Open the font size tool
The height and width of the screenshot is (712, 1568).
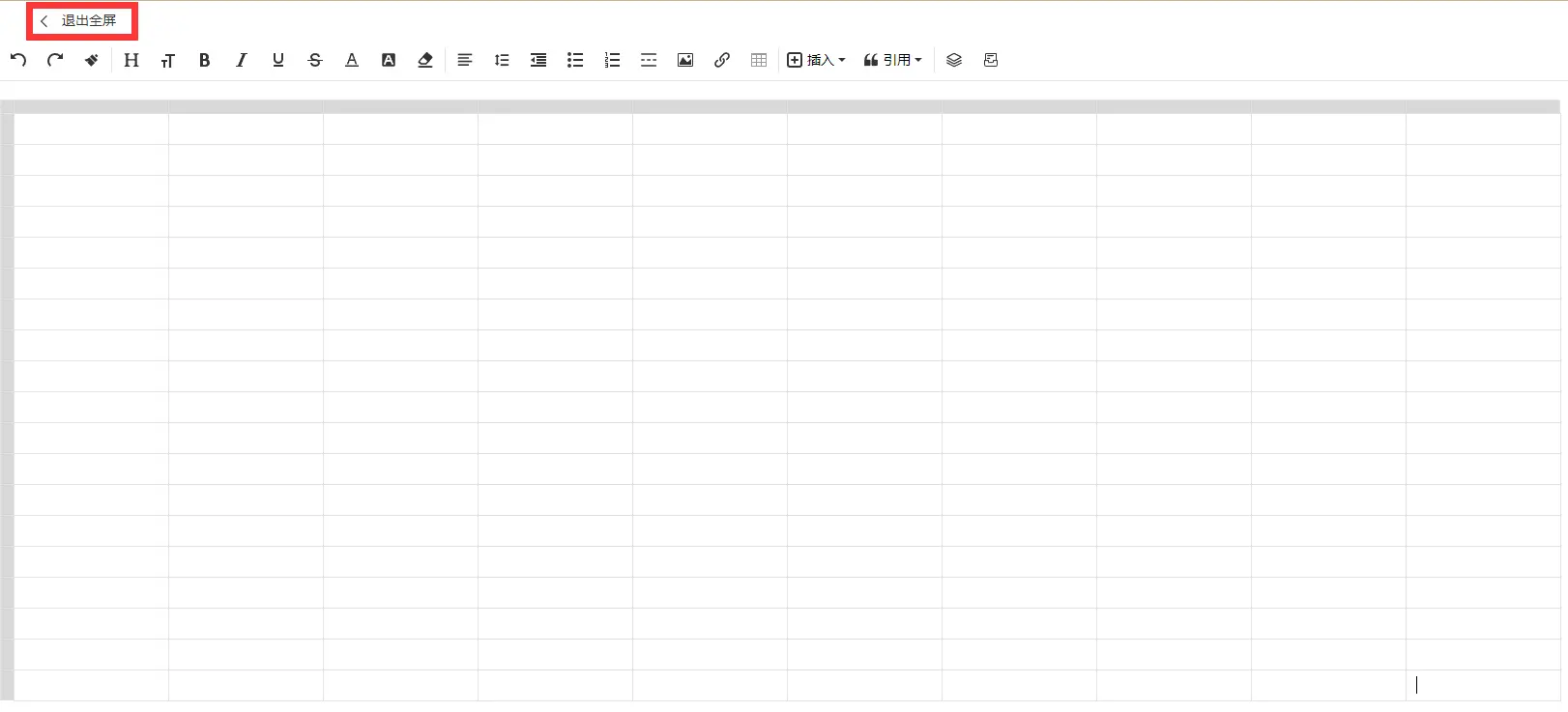(x=168, y=60)
